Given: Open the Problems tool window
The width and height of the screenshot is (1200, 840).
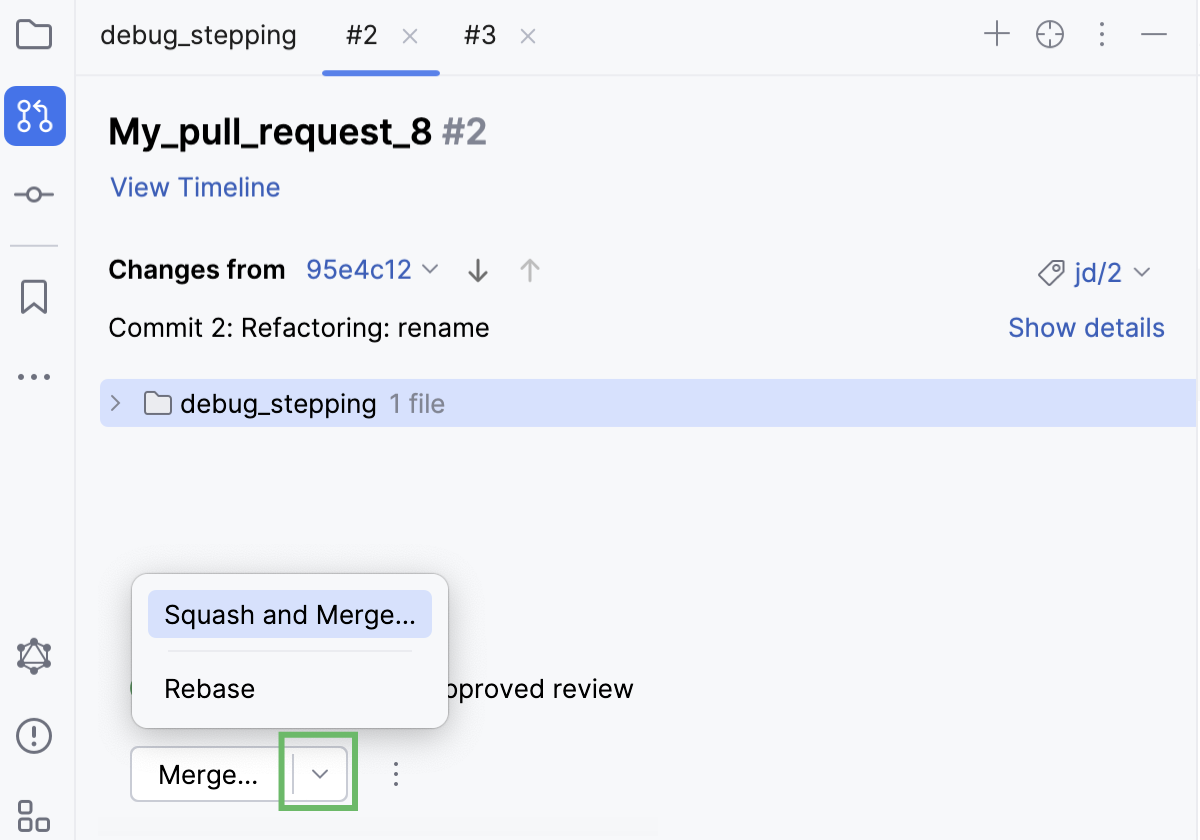Looking at the screenshot, I should tap(35, 735).
